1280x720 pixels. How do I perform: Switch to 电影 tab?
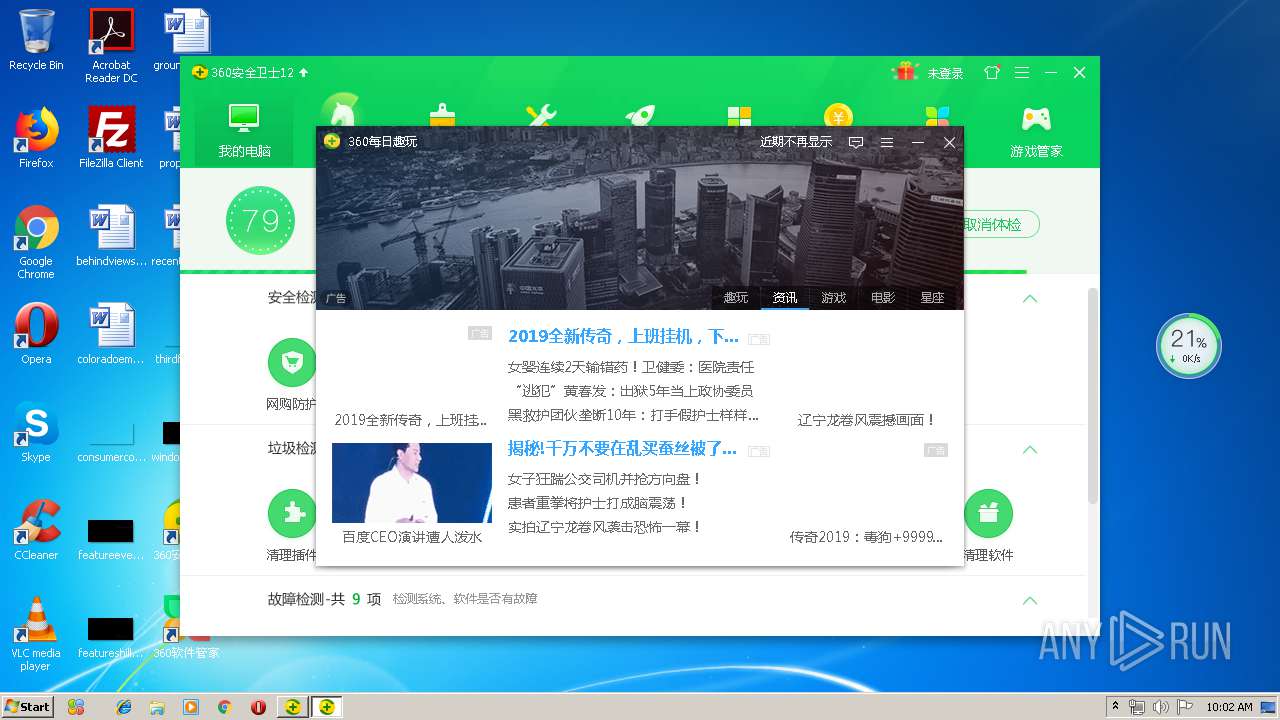883,298
